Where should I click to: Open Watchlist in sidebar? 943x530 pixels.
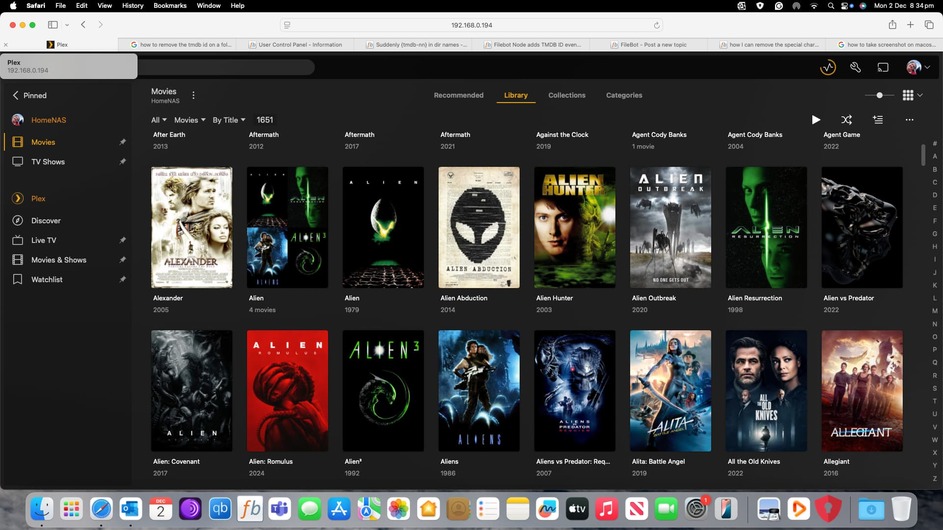point(46,280)
